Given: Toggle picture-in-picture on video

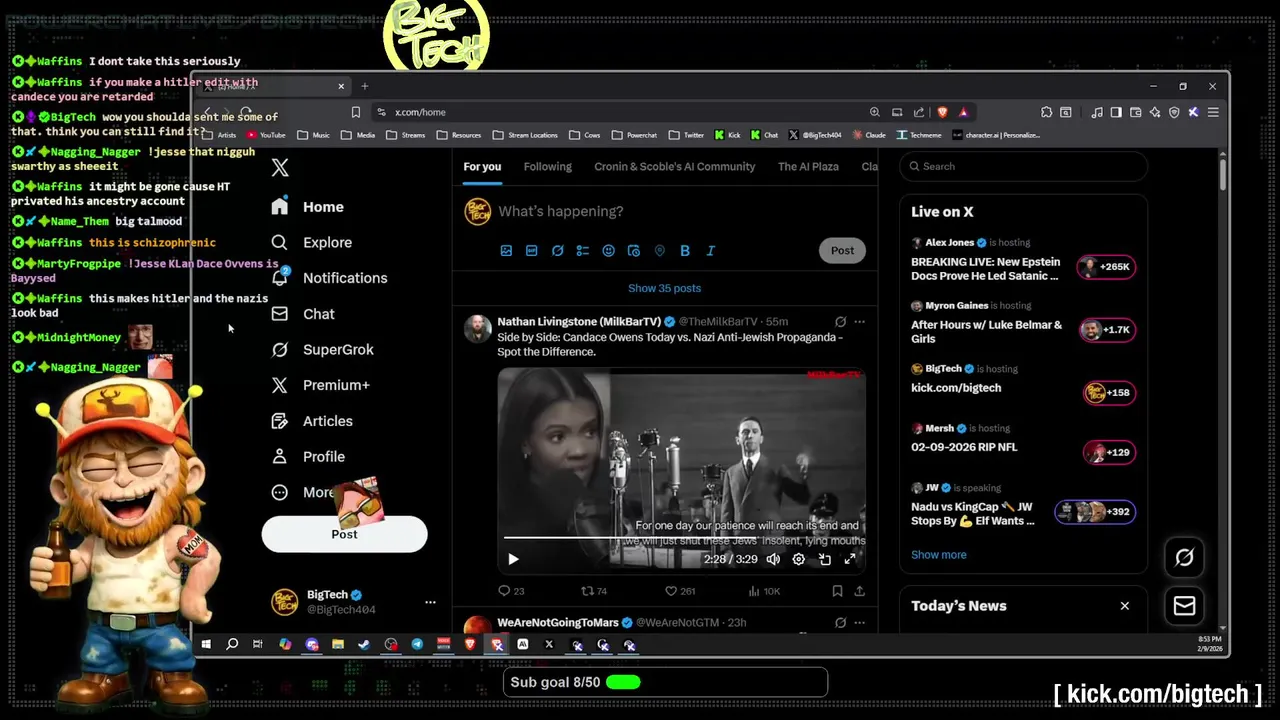Looking at the screenshot, I should [824, 559].
